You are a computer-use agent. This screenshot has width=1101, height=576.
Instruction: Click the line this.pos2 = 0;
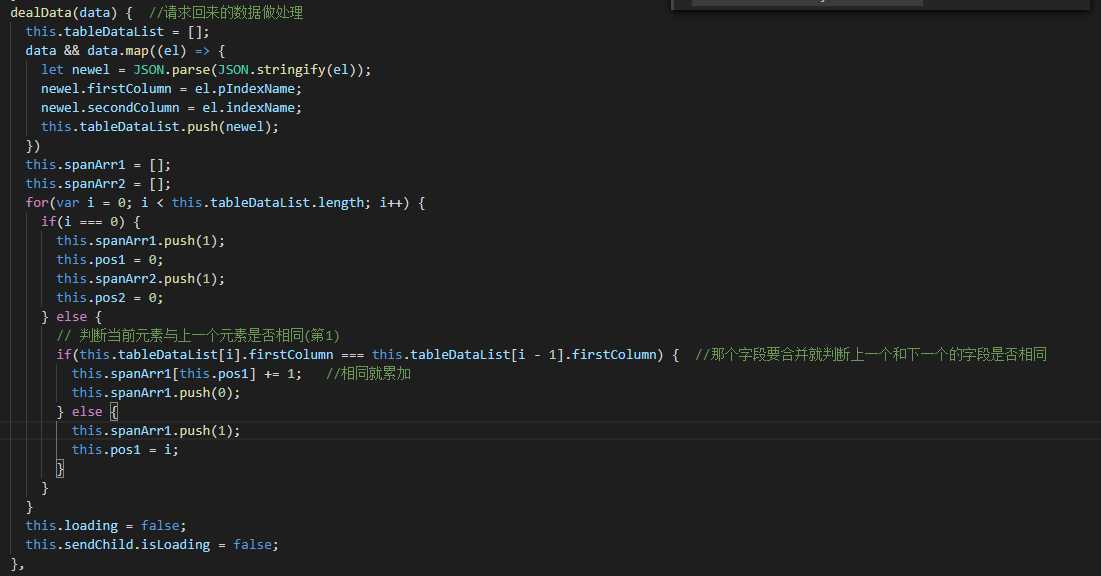coord(110,297)
